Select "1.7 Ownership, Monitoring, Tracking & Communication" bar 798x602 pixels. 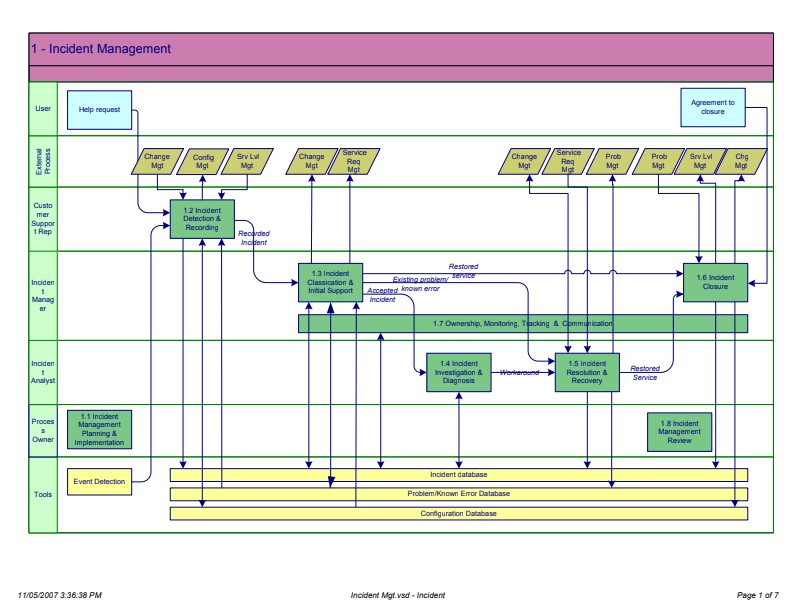coord(523,324)
